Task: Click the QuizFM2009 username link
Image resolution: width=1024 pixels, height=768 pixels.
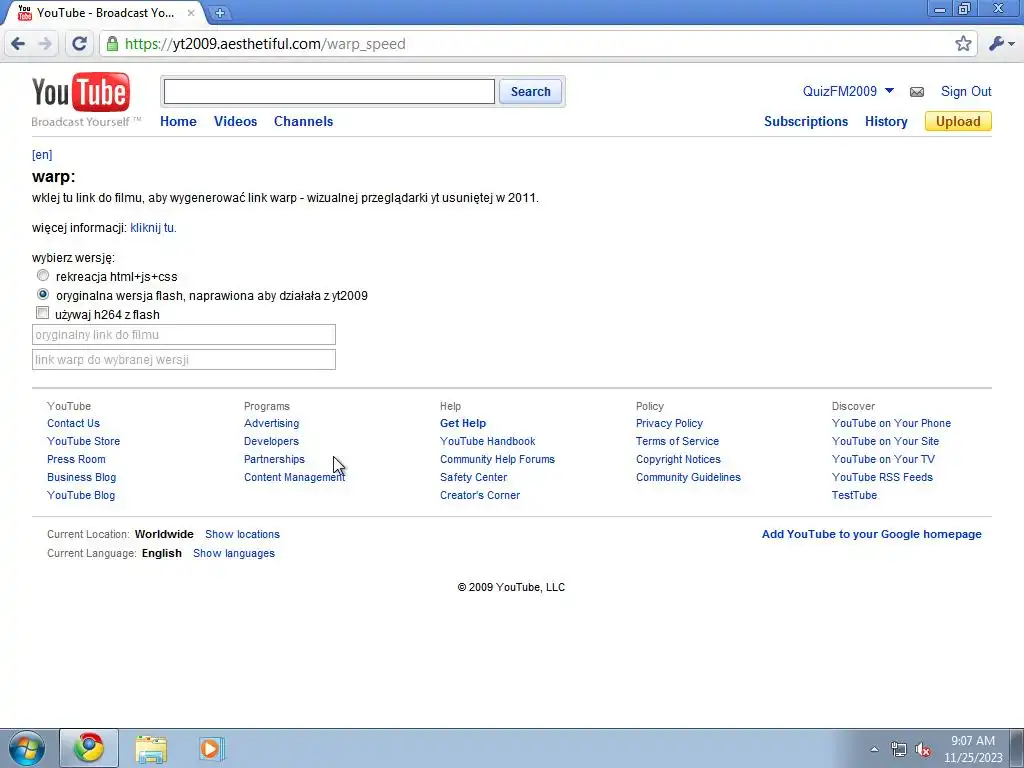Action: [840, 91]
